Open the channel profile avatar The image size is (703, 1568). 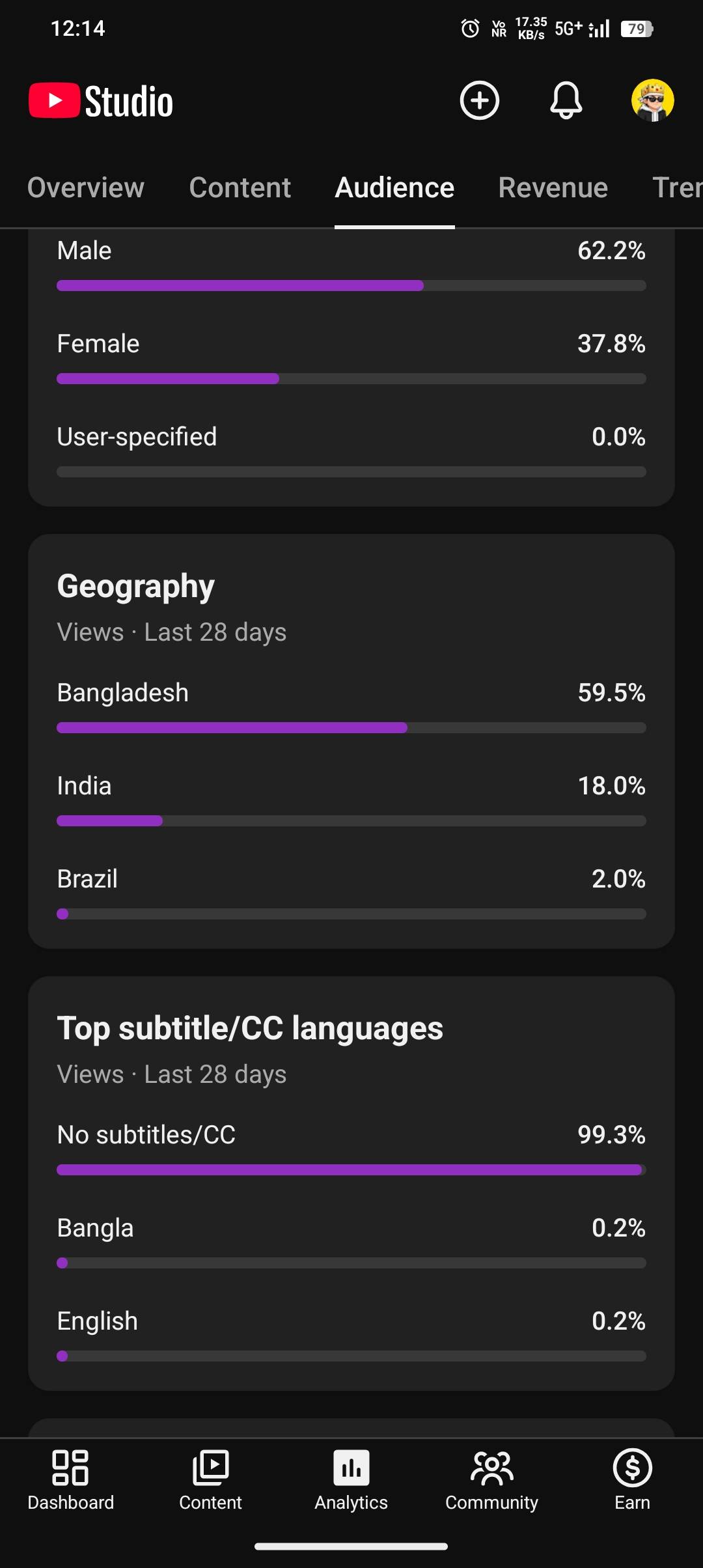pos(652,101)
